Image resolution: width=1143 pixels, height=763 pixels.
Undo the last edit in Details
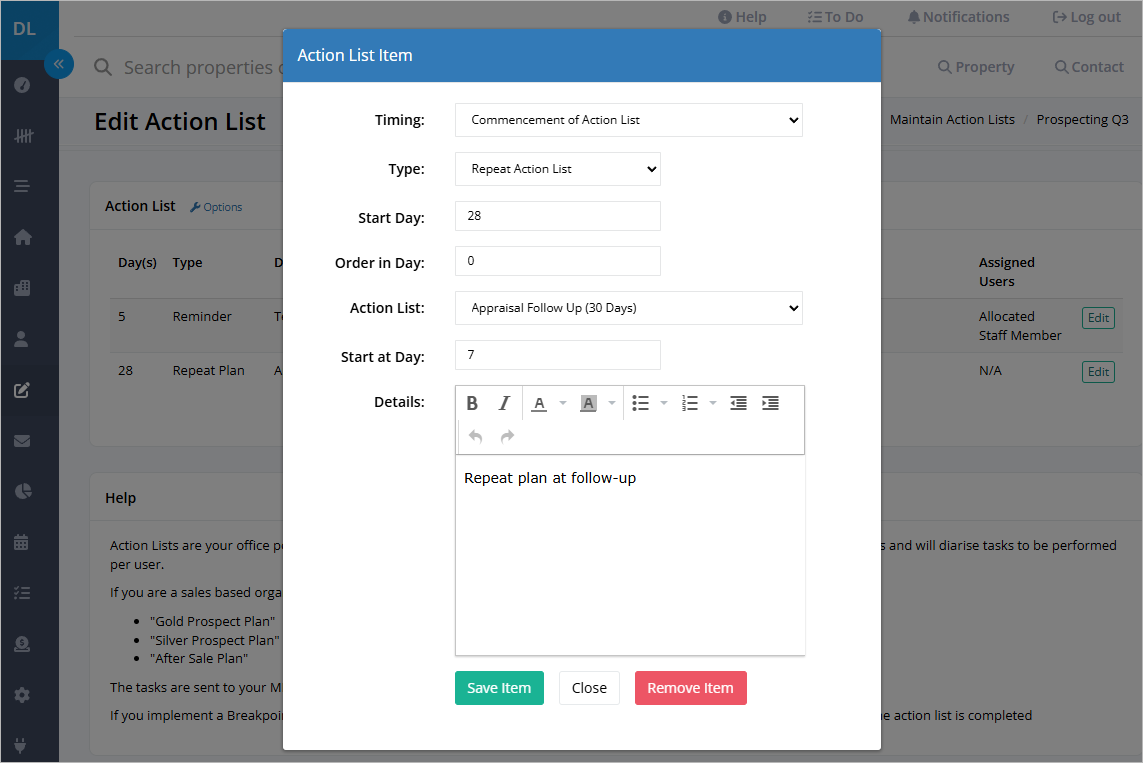(x=474, y=435)
